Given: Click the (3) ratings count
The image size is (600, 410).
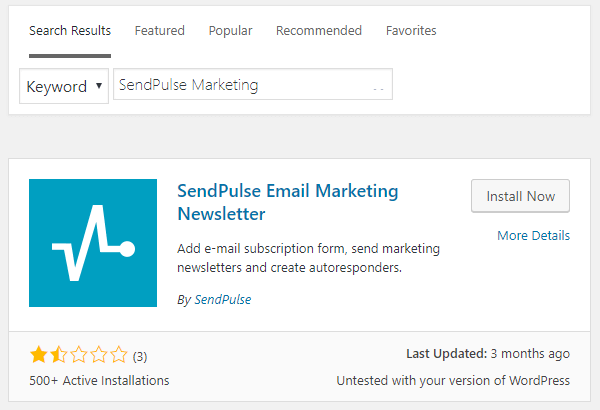Looking at the screenshot, I should tap(140, 356).
